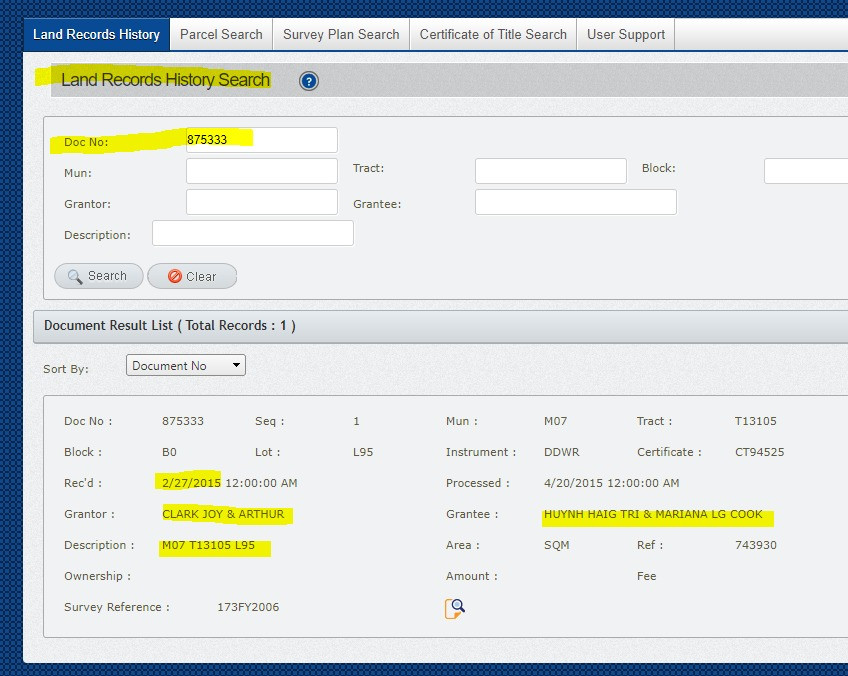Screen dimensions: 848x676
Task: Open the Survey Plan Search tab
Action: [x=341, y=35]
